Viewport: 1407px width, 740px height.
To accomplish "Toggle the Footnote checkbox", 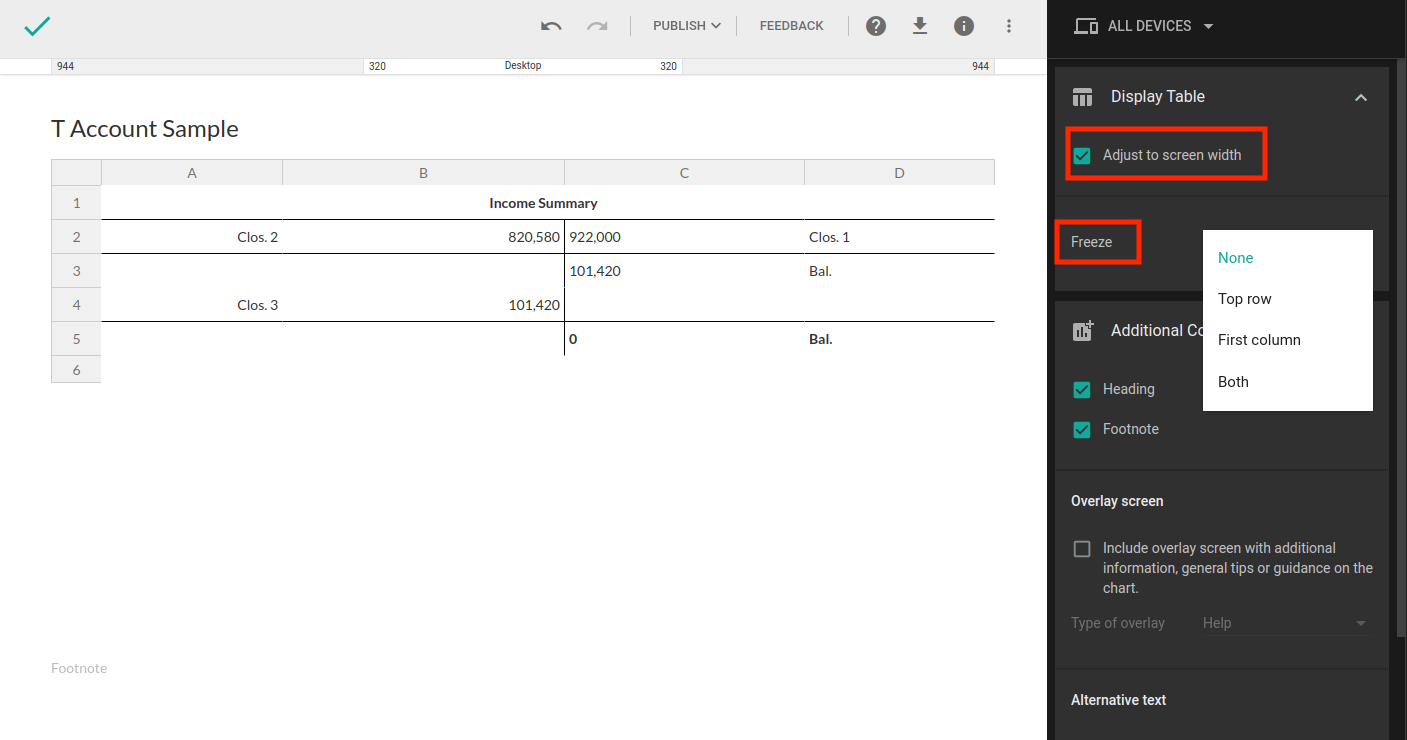I will [x=1082, y=430].
